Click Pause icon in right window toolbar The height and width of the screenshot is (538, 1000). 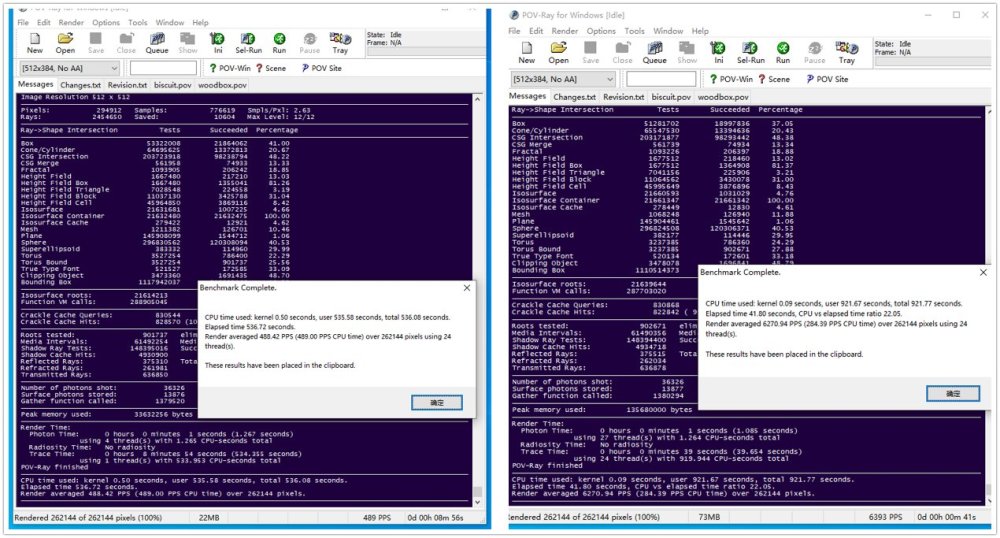coord(814,53)
